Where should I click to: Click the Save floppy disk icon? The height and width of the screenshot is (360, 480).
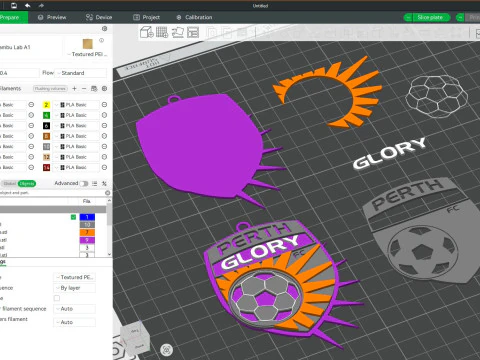coord(14,5)
